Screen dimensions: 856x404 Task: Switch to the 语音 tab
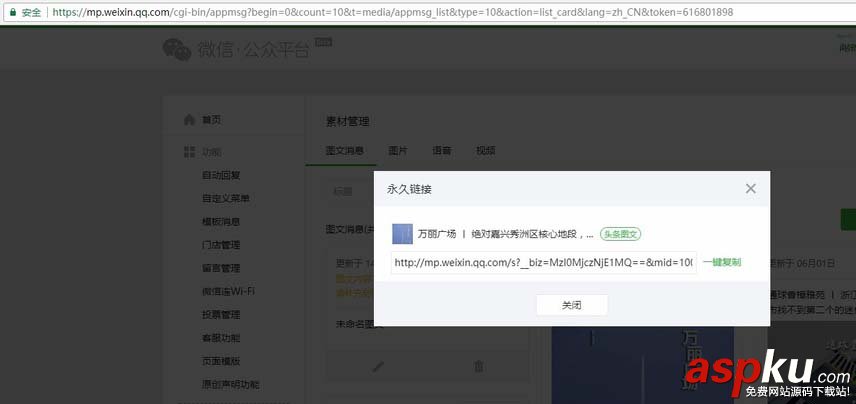coord(442,151)
